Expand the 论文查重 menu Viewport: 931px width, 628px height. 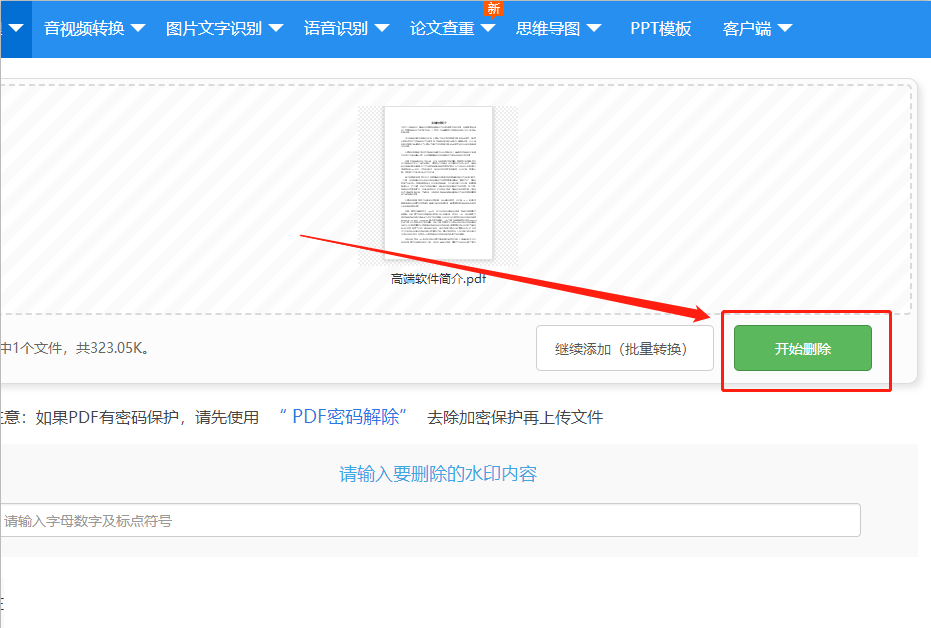point(452,28)
